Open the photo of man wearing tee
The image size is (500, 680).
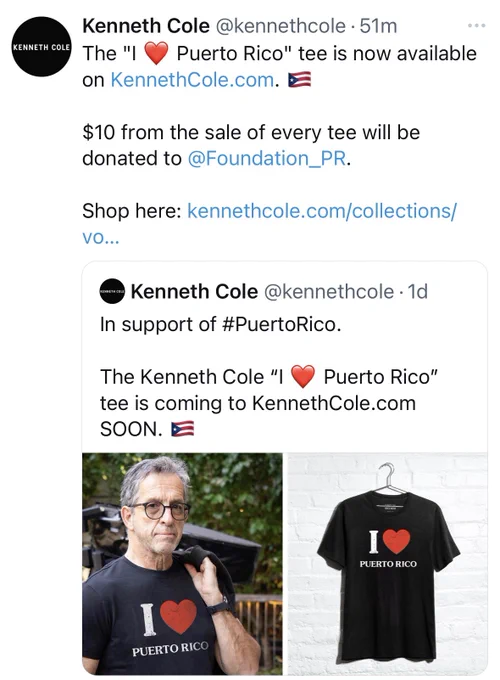(x=182, y=563)
